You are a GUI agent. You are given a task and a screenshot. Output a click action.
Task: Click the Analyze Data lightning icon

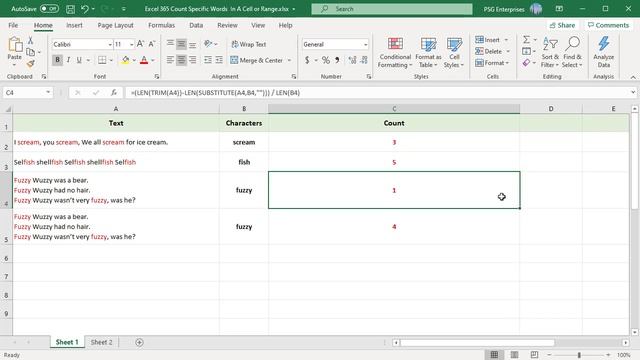(604, 44)
